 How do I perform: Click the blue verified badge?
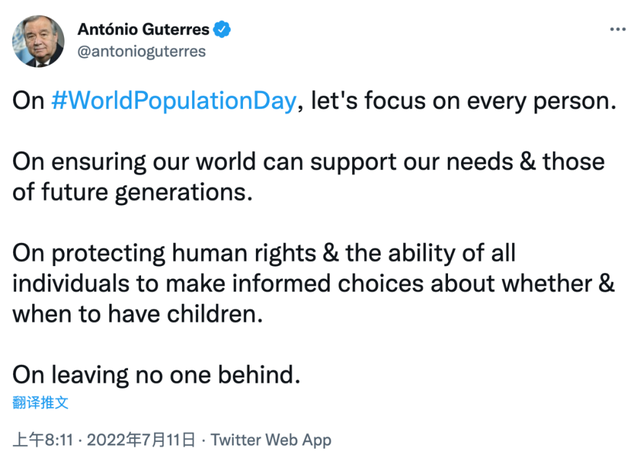223,30
